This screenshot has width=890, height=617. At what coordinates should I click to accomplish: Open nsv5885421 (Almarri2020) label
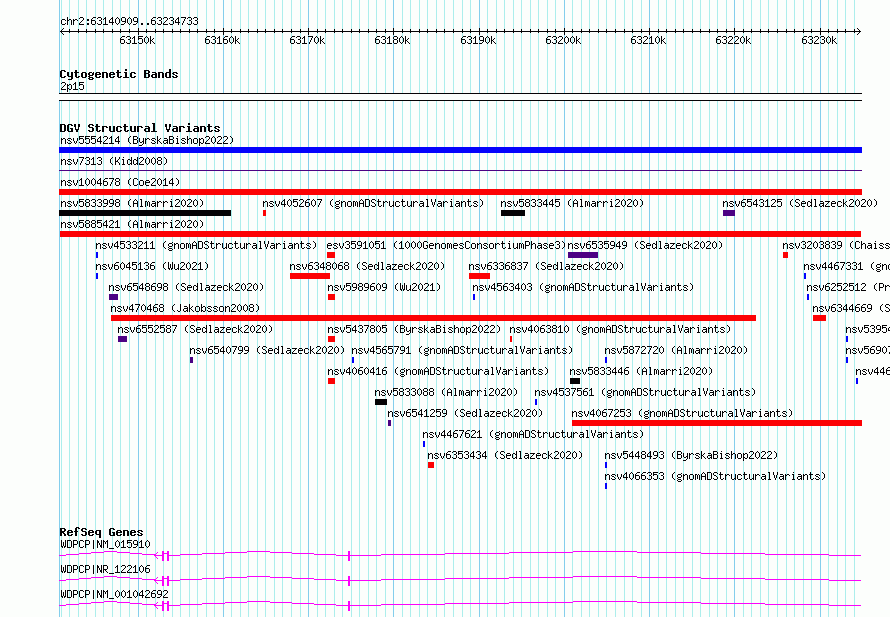[x=132, y=224]
